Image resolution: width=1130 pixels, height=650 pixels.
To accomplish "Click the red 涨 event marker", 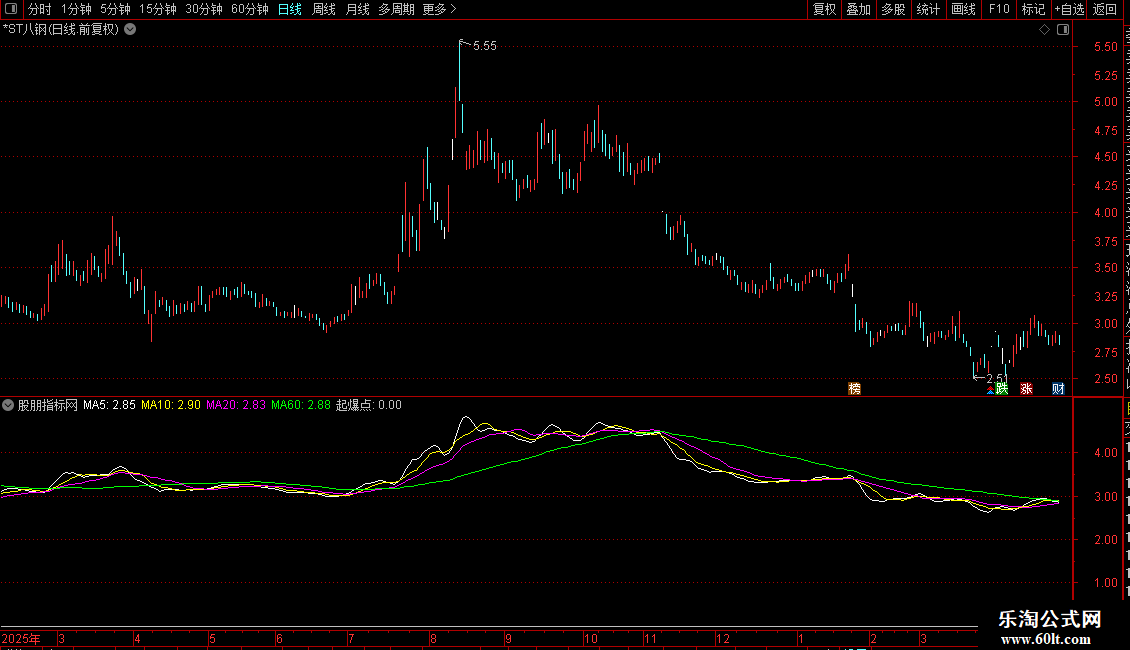I will tap(1026, 388).
